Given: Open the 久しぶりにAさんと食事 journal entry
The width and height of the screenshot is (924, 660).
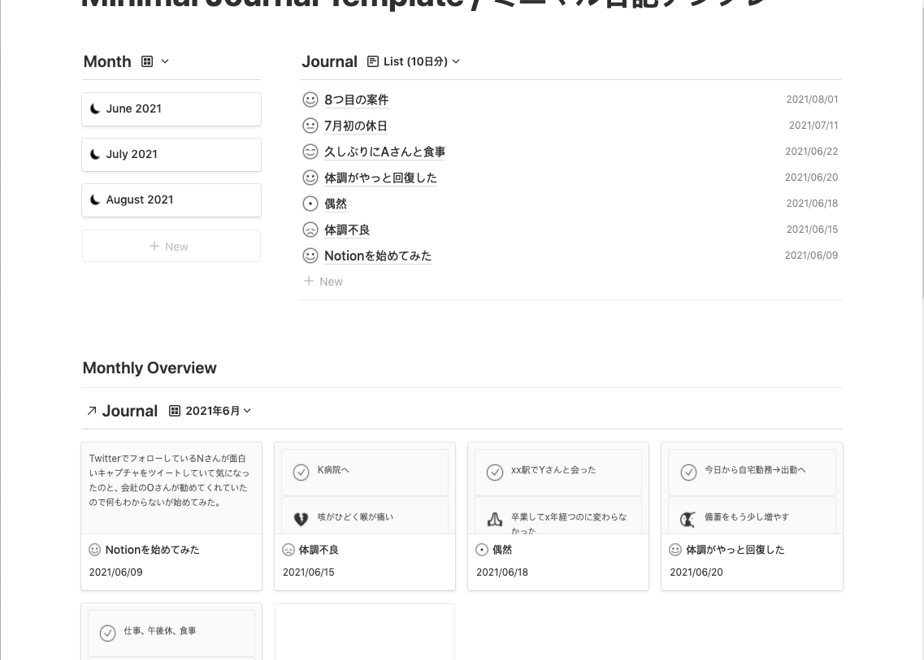Looking at the screenshot, I should [x=385, y=151].
